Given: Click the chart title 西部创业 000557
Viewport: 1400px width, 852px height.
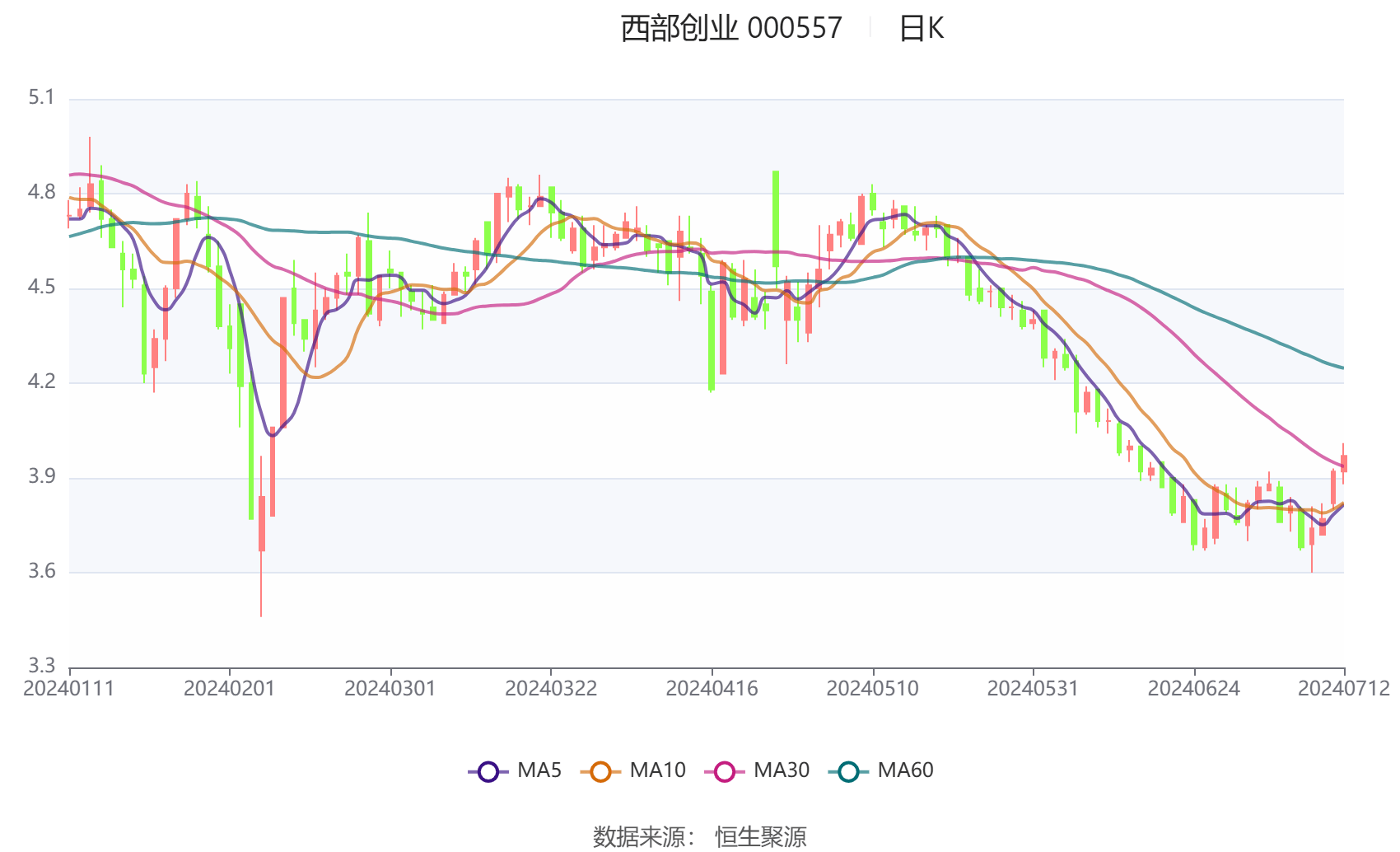Looking at the screenshot, I should [731, 29].
